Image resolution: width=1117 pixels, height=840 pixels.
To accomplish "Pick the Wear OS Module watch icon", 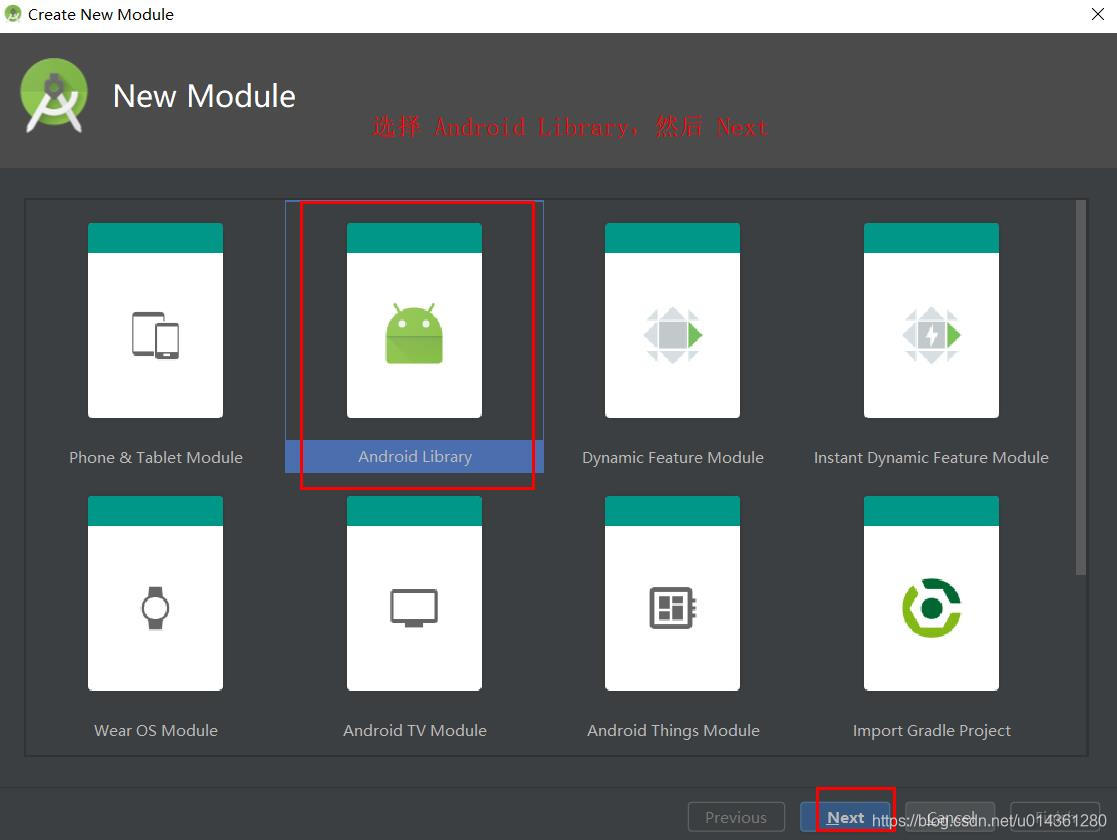I will coord(155,608).
